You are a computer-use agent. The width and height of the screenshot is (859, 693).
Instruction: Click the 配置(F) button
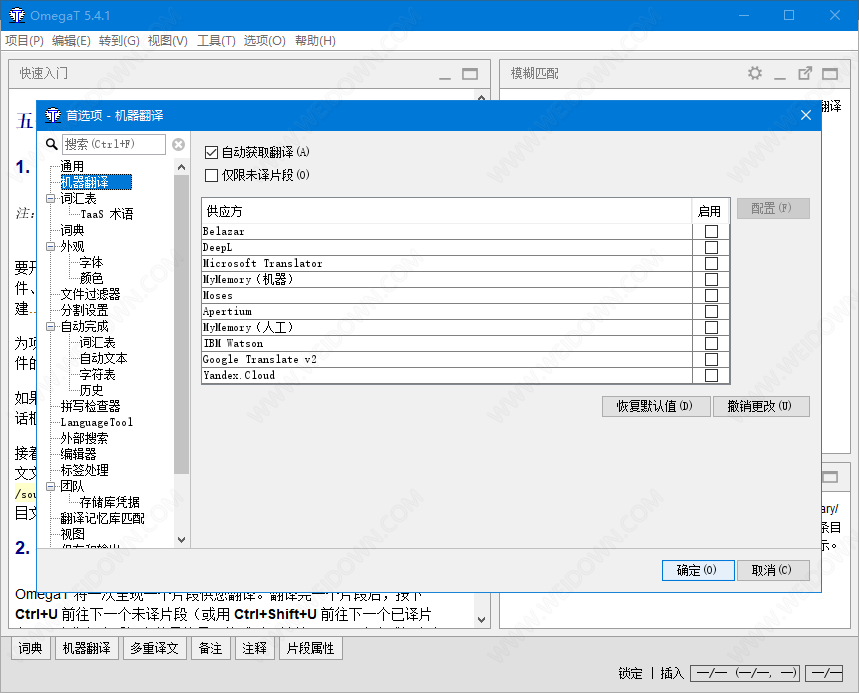point(772,208)
